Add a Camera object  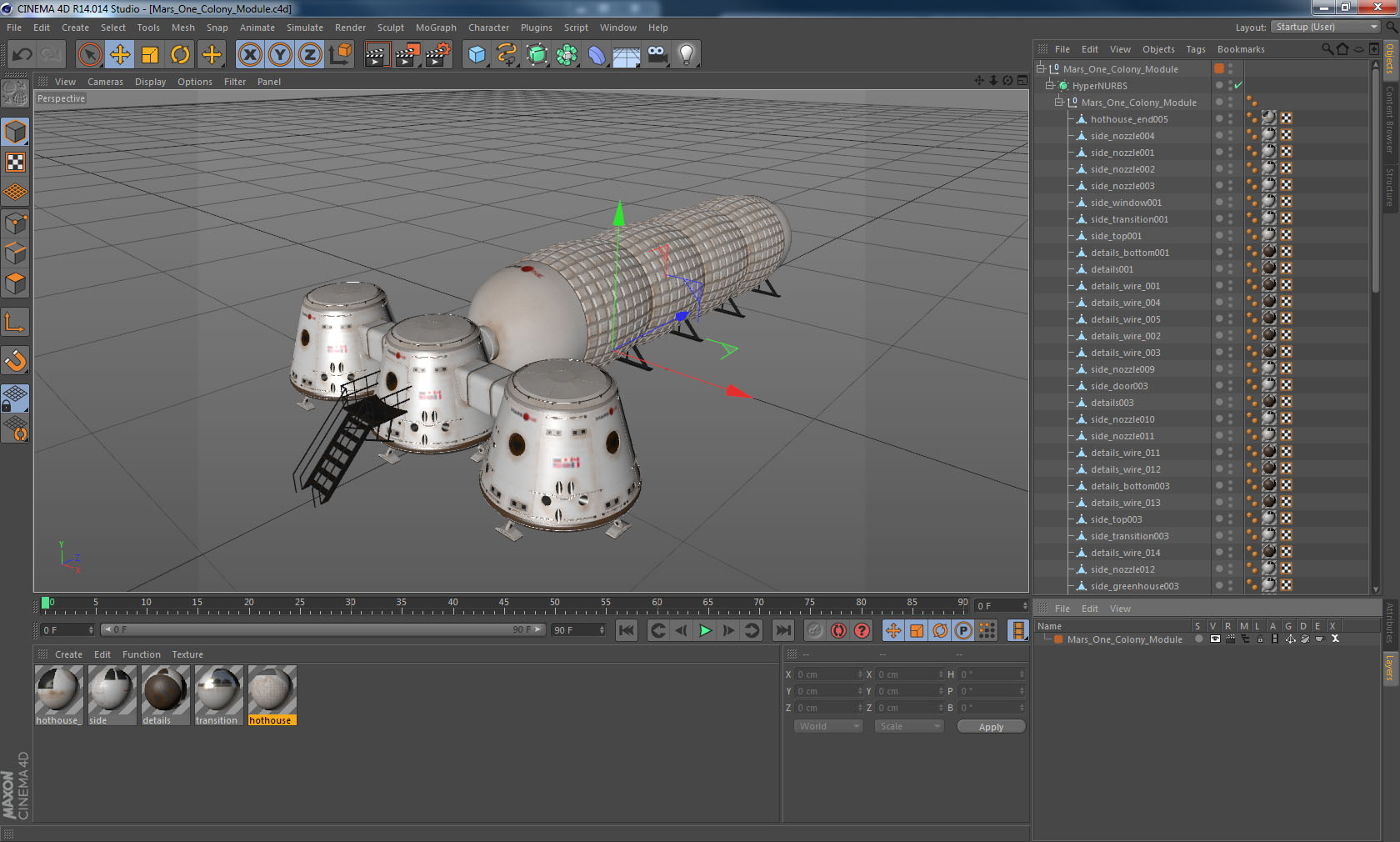click(x=657, y=55)
